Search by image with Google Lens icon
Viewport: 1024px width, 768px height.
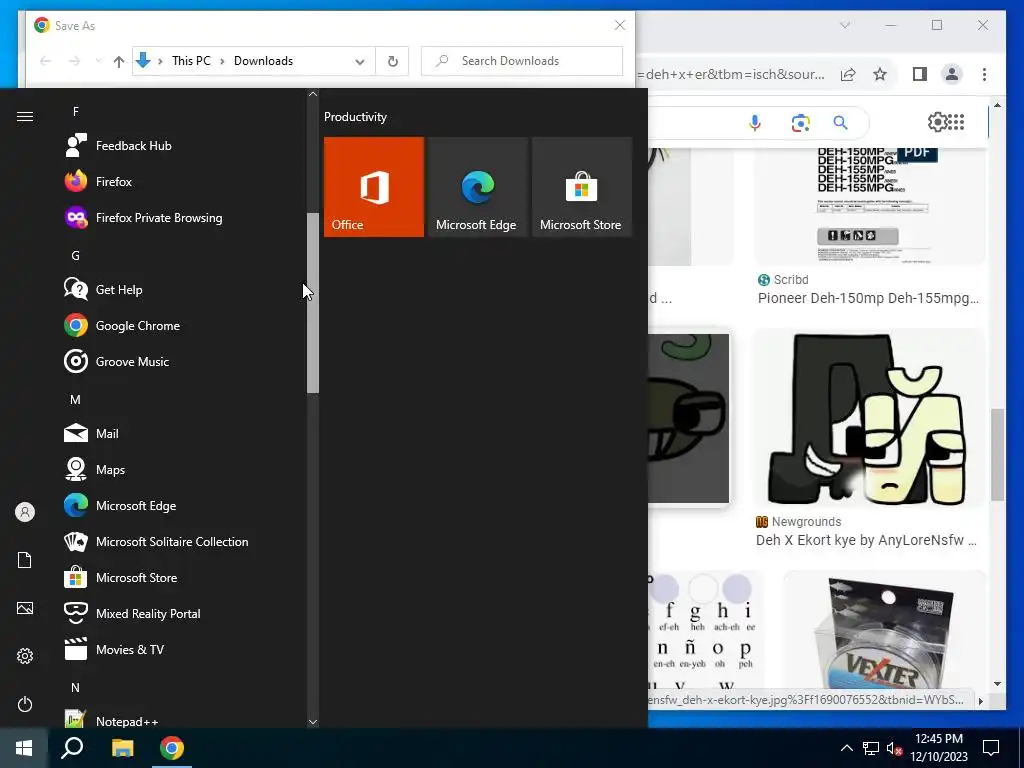801,122
